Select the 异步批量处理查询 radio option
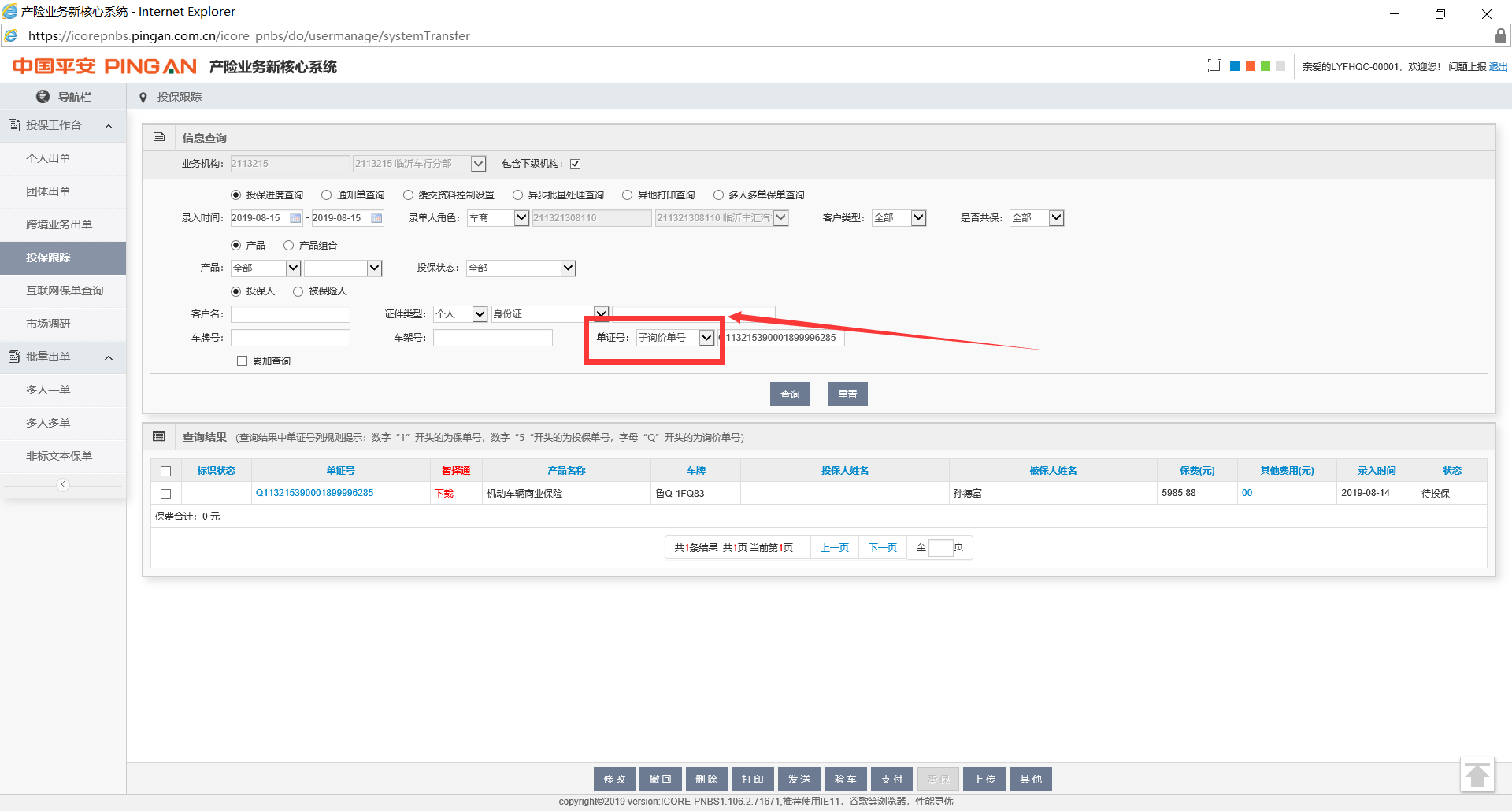The image size is (1512, 811). [517, 194]
